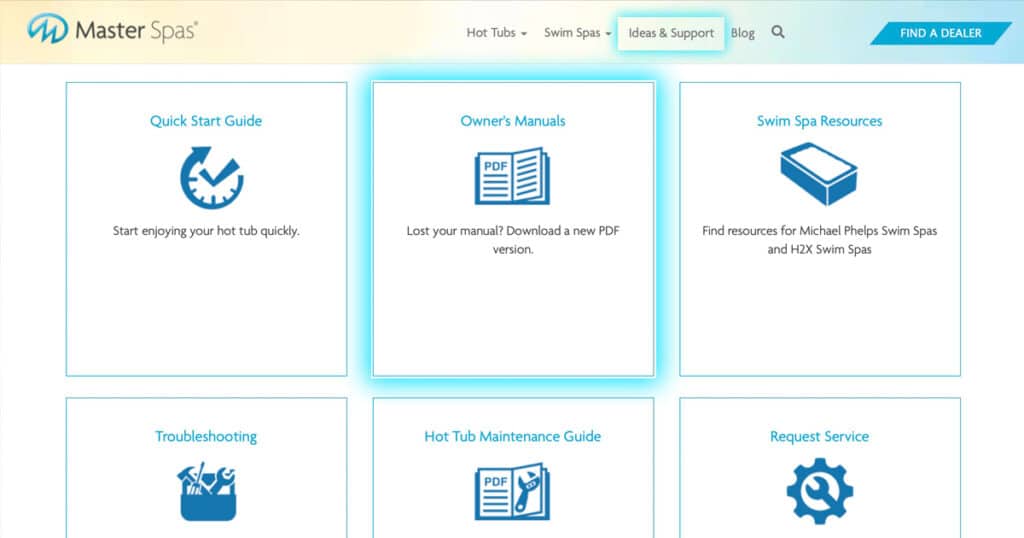Open the Quick Start Guide title link
1024x538 pixels.
[206, 121]
